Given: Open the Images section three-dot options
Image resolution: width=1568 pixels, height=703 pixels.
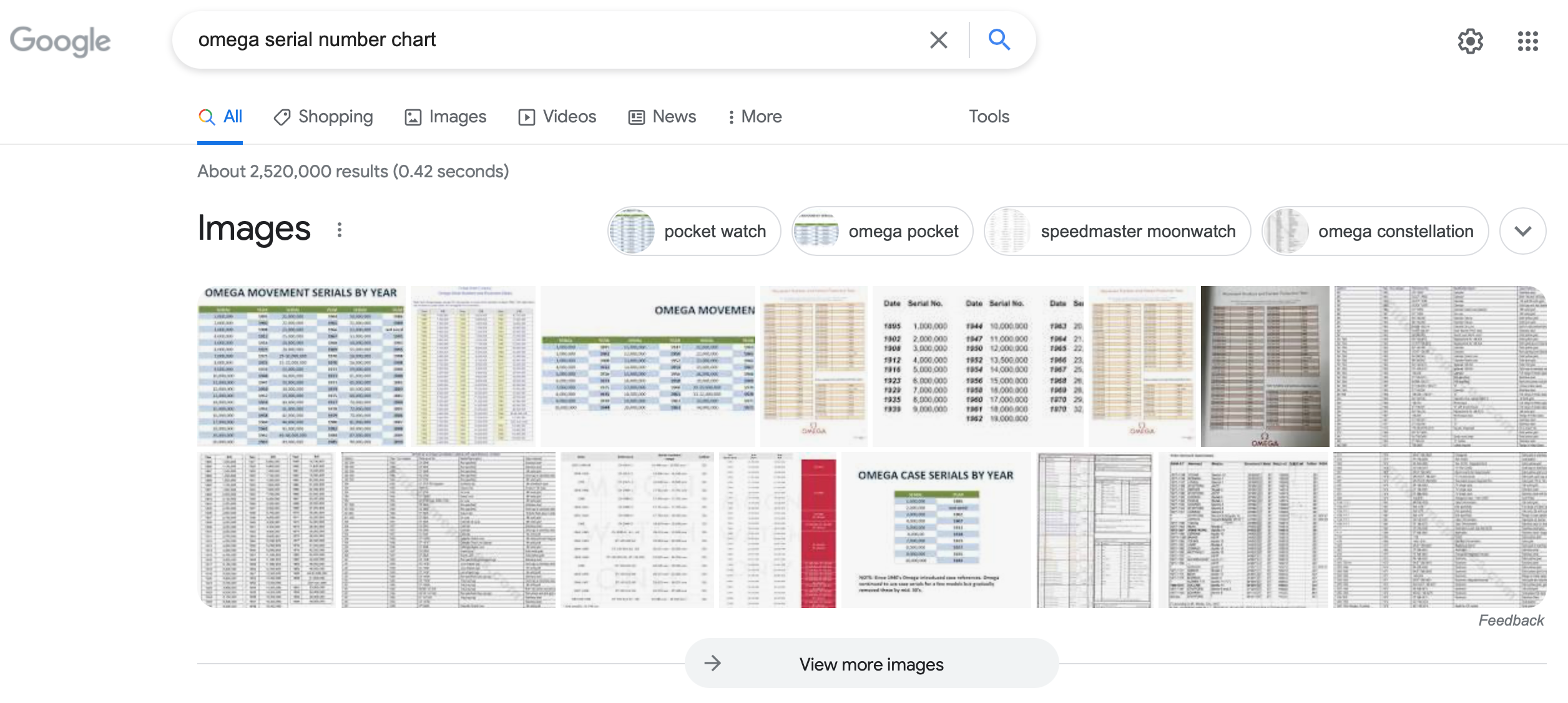Looking at the screenshot, I should coord(340,230).
